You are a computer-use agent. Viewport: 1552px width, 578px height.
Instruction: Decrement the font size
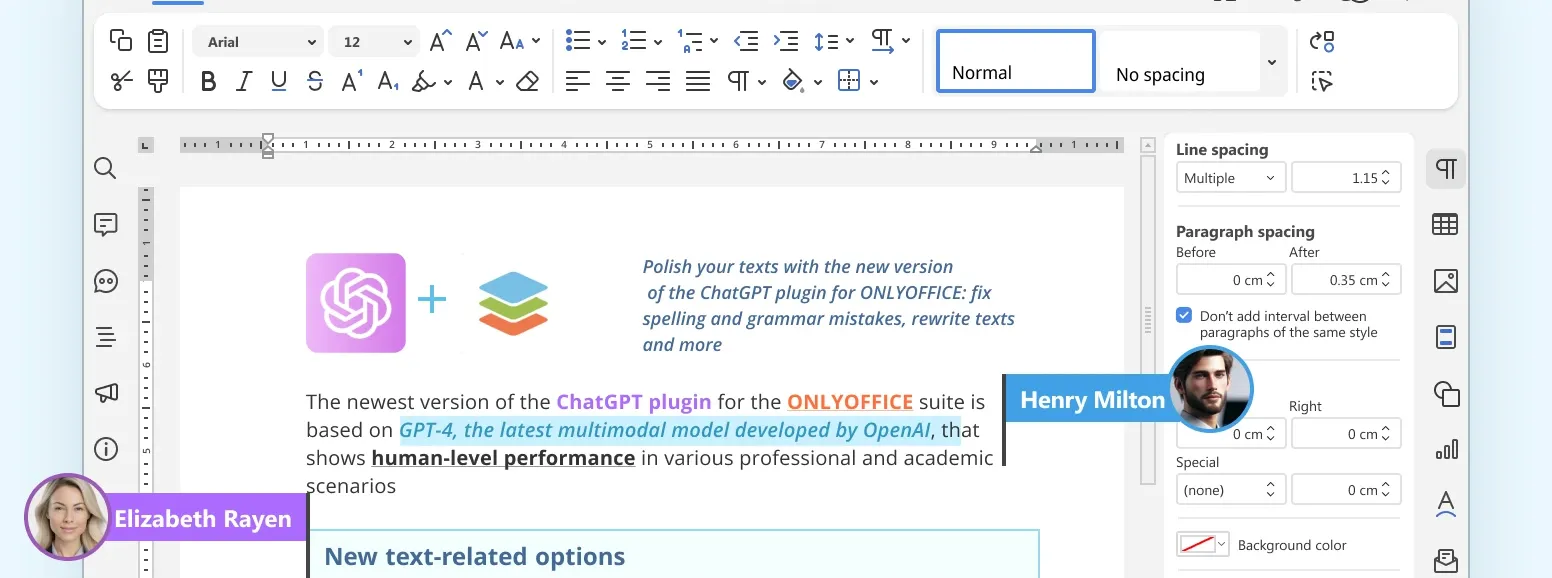(x=475, y=41)
